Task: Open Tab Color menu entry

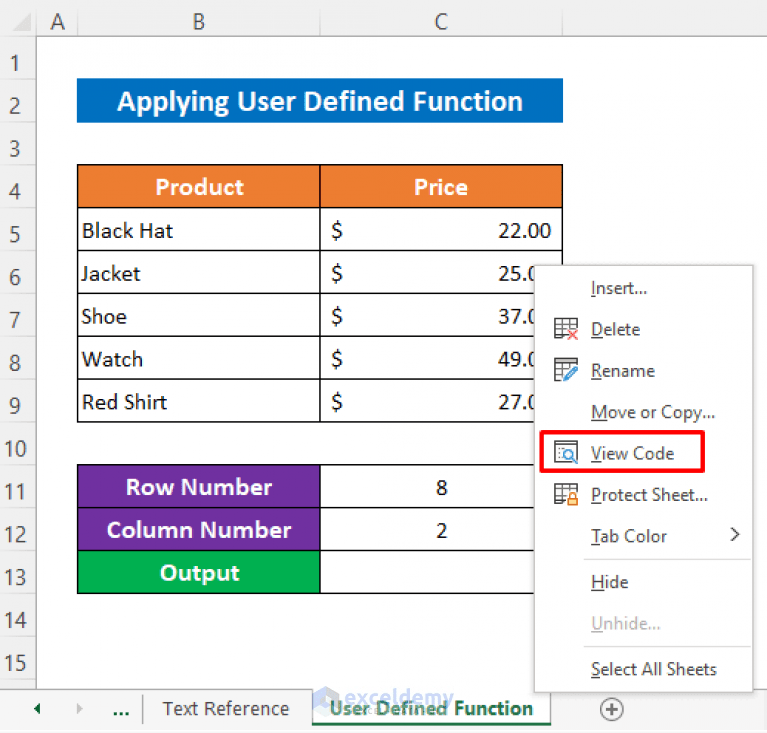Action: click(x=643, y=536)
